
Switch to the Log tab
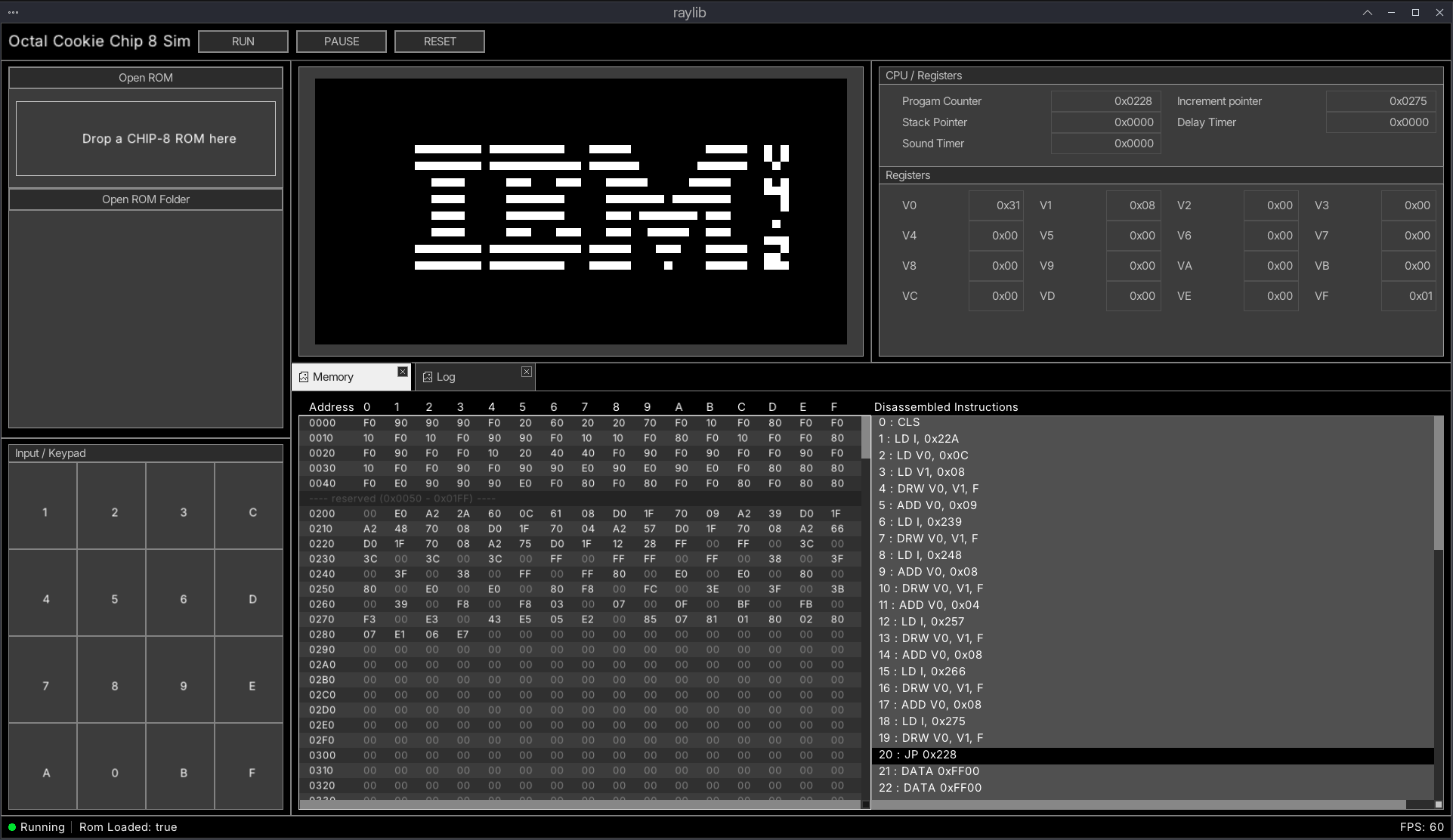coord(475,377)
